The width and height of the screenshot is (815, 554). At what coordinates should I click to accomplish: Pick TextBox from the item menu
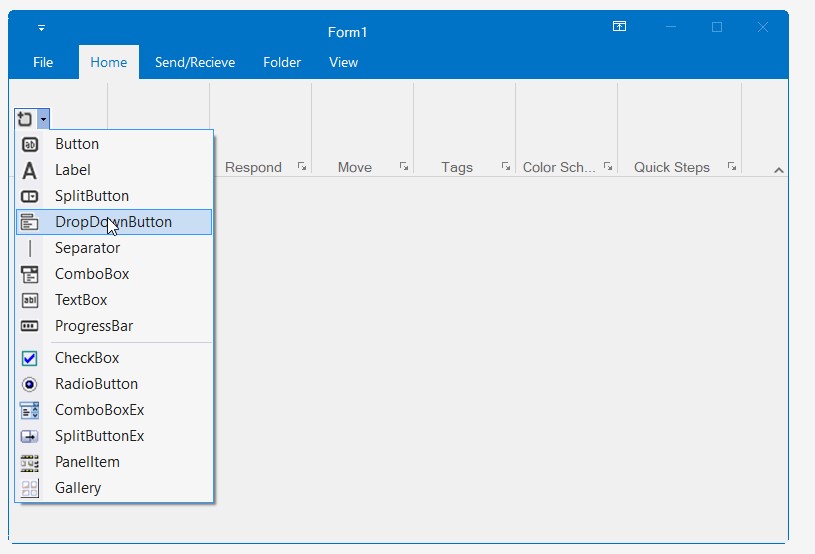point(114,300)
